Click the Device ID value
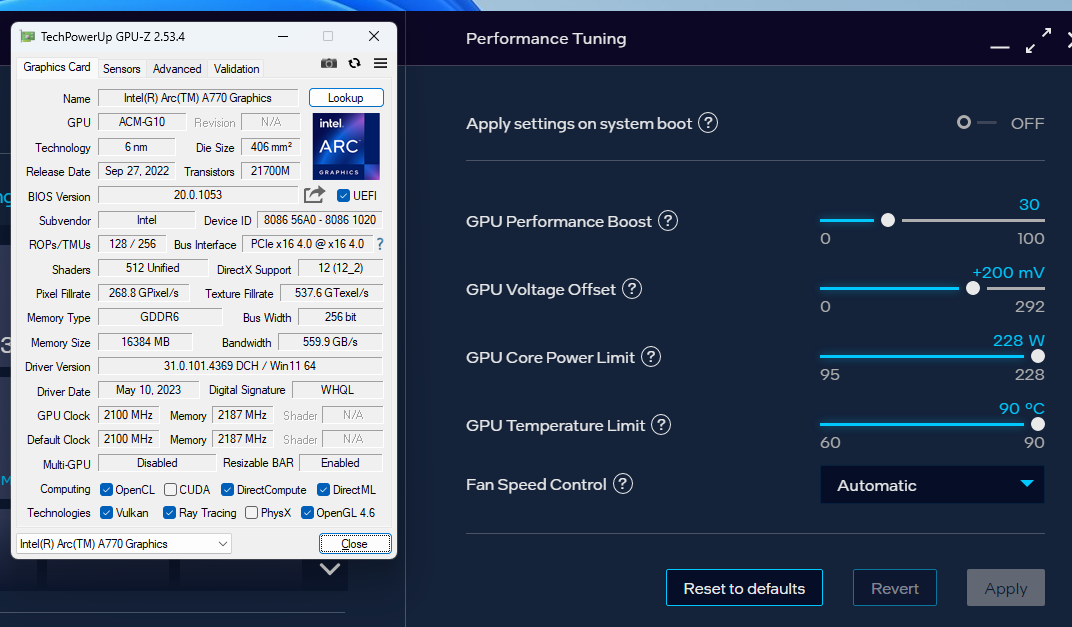The width and height of the screenshot is (1072, 627). [320, 220]
